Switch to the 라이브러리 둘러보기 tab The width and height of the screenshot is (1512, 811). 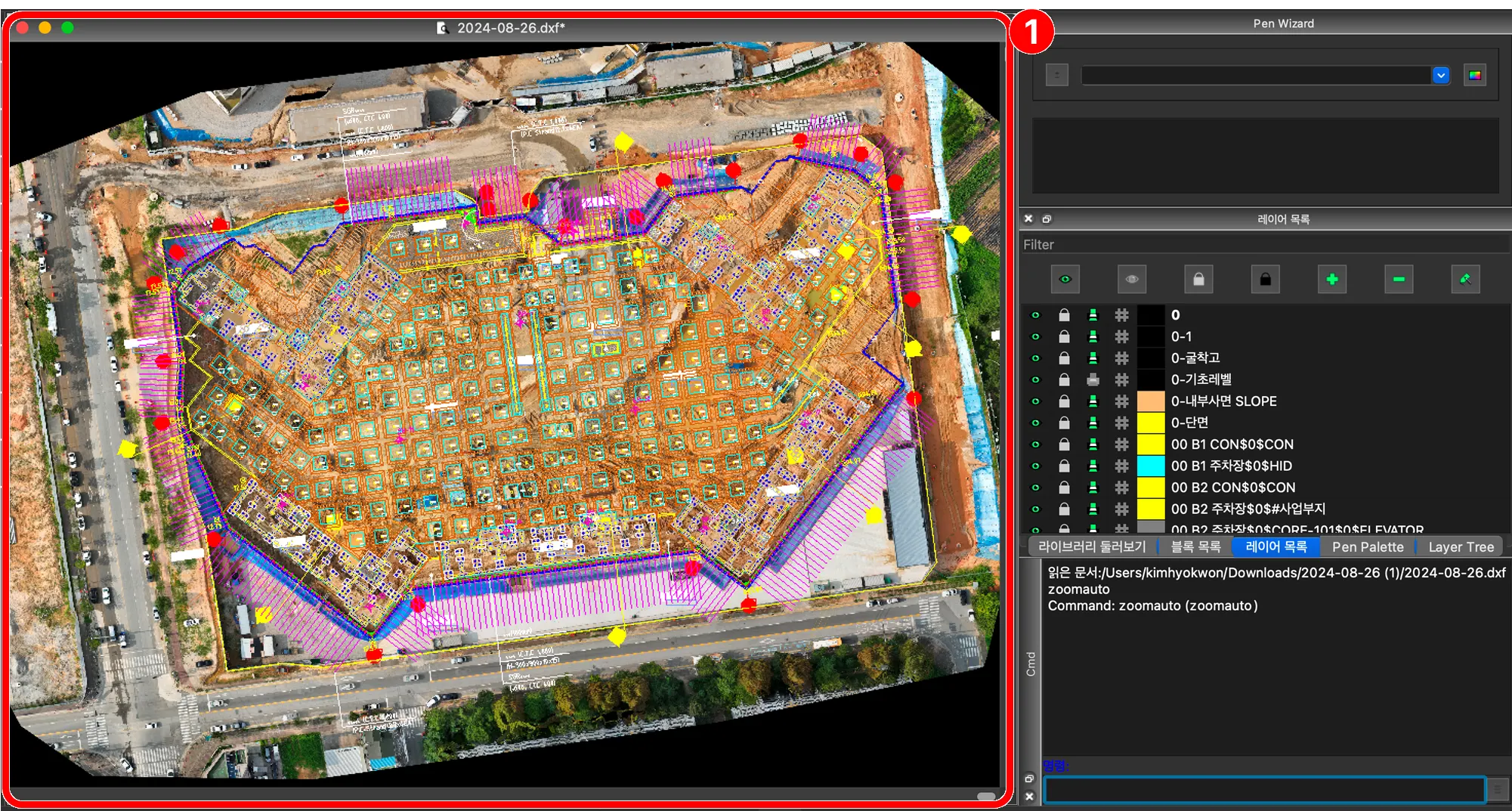pyautogui.click(x=1092, y=546)
